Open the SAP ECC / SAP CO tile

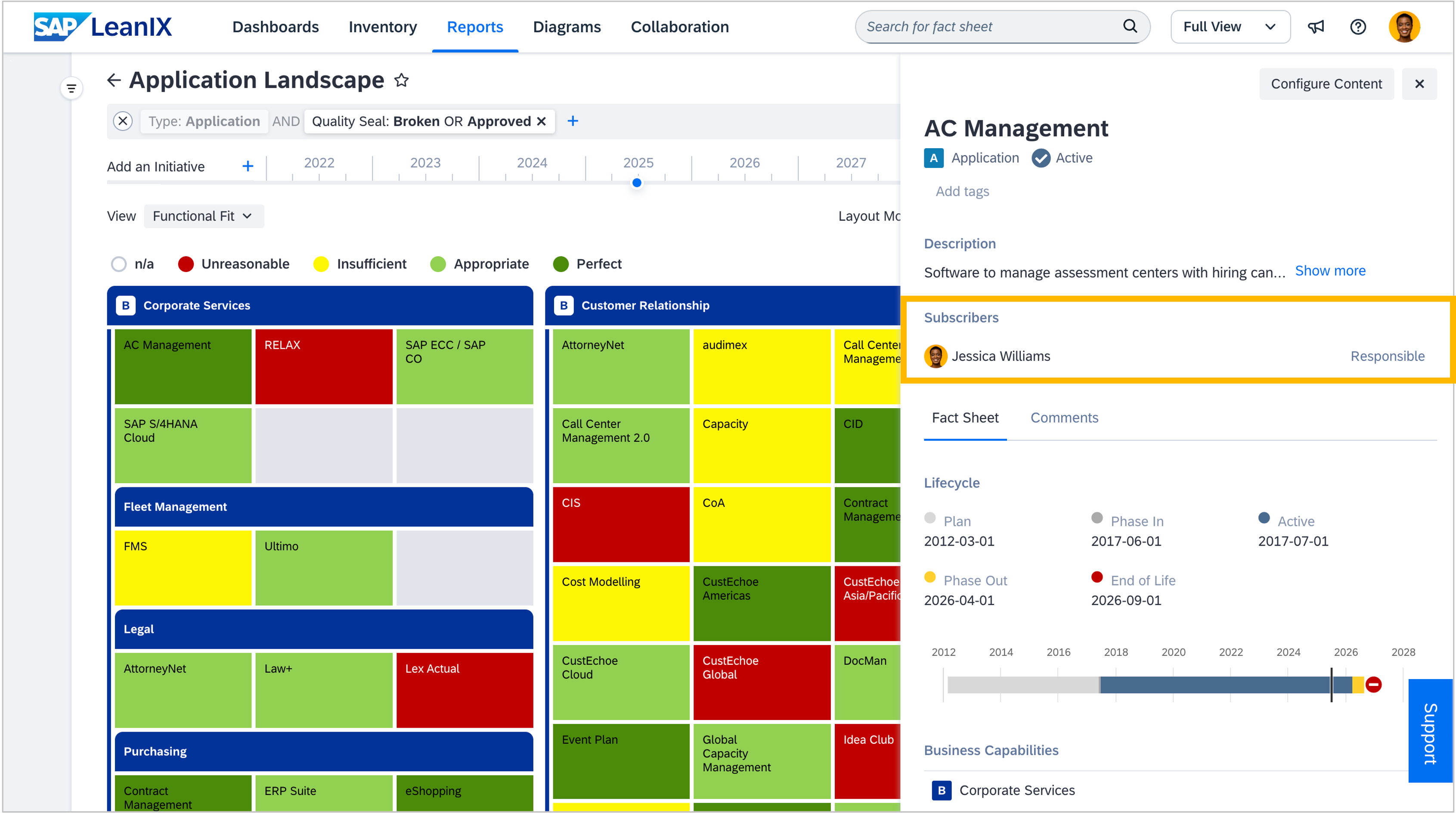465,366
